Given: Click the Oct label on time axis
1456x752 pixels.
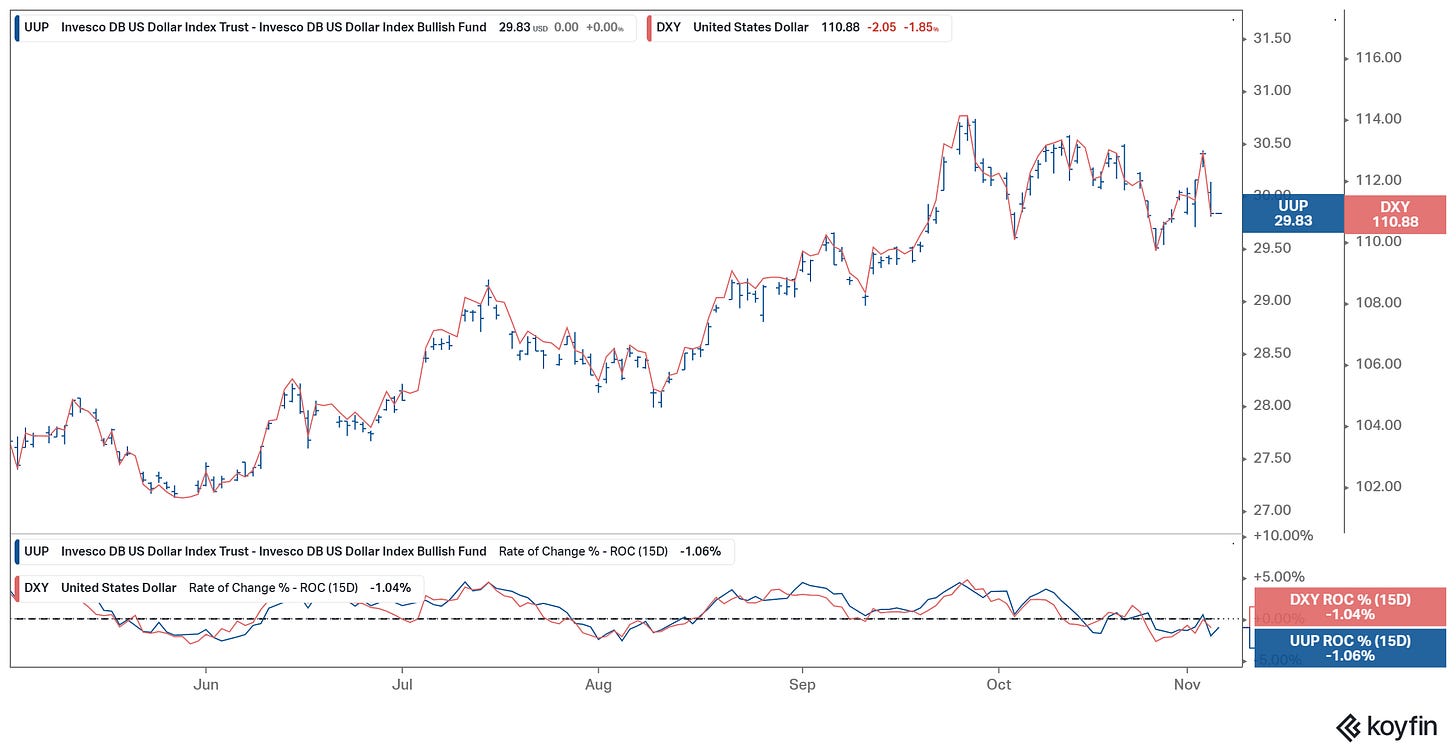Looking at the screenshot, I should 998,685.
